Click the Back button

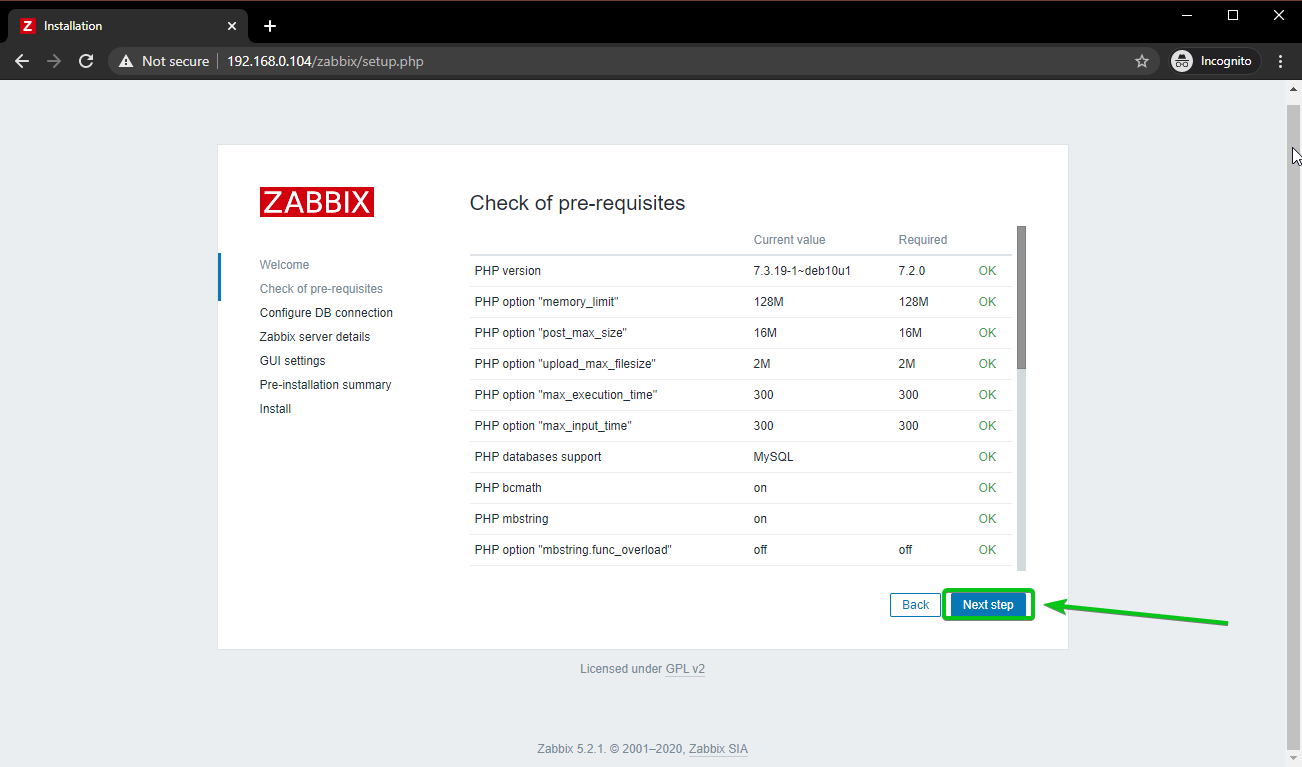pos(916,605)
